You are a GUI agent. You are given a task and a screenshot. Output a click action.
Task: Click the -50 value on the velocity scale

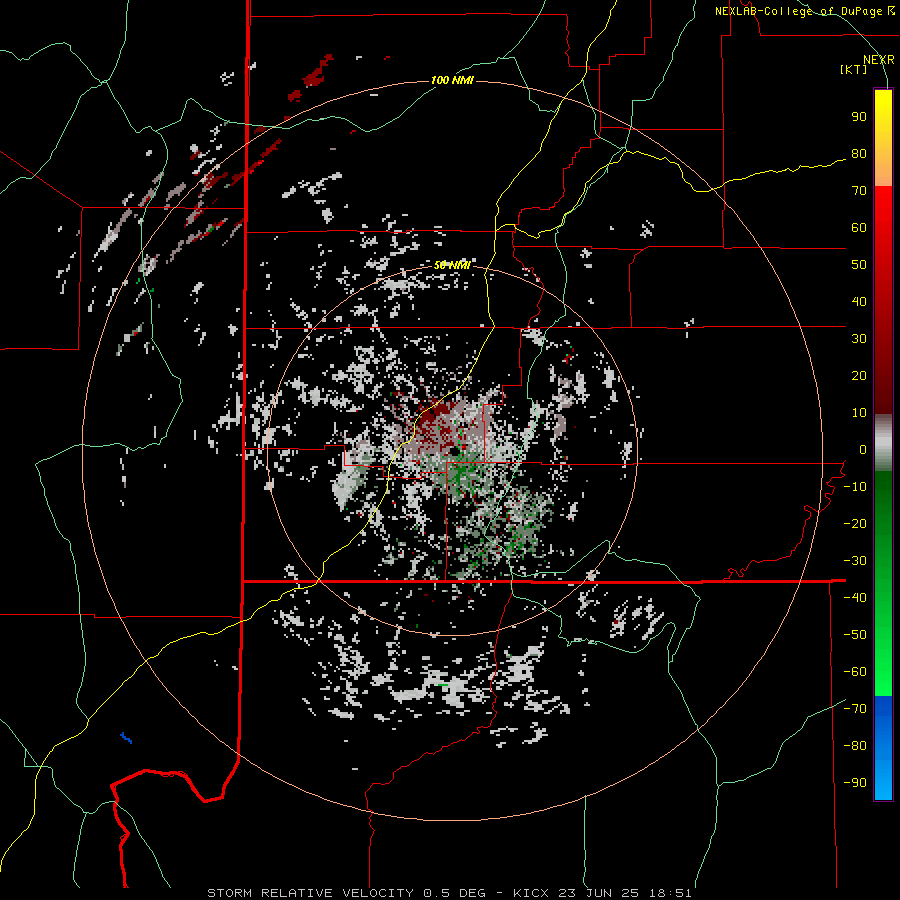click(855, 635)
